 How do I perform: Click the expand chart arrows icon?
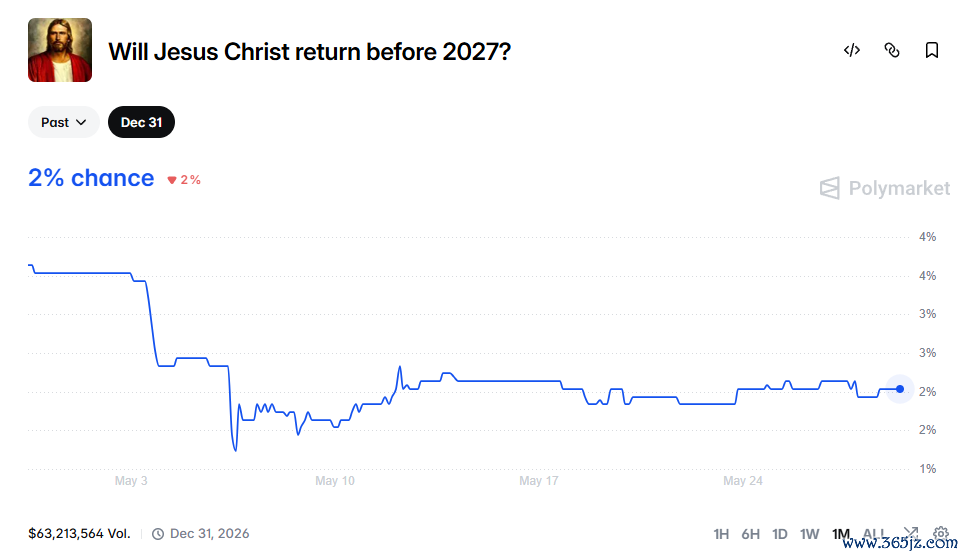(911, 533)
